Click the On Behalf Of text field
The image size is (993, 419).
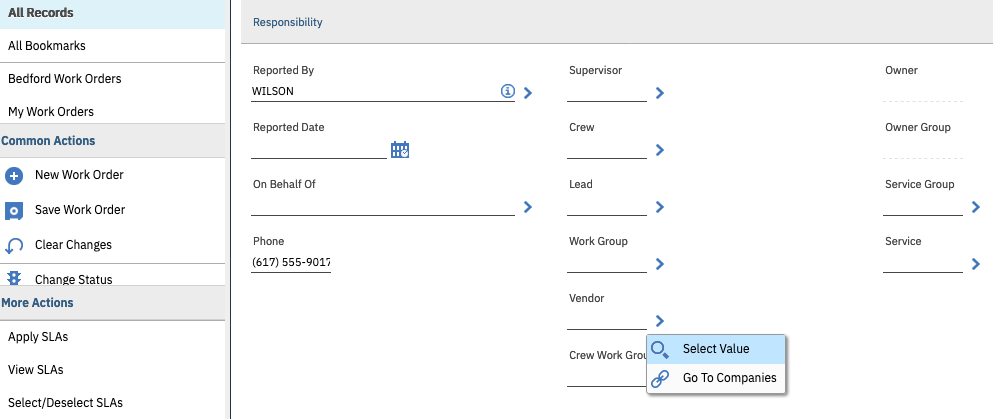[x=382, y=207]
